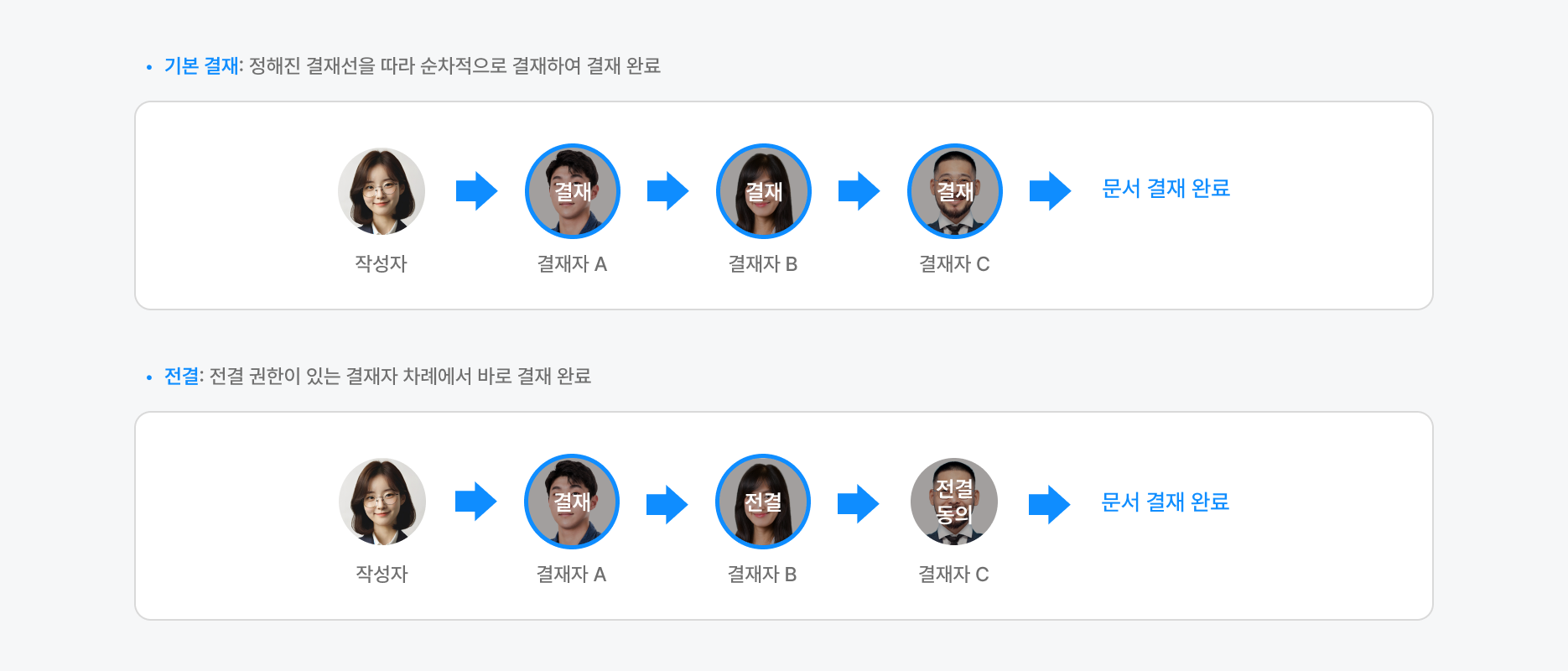The width and height of the screenshot is (1568, 671).
Task: Click the blue 전결 heading
Action: (181, 377)
